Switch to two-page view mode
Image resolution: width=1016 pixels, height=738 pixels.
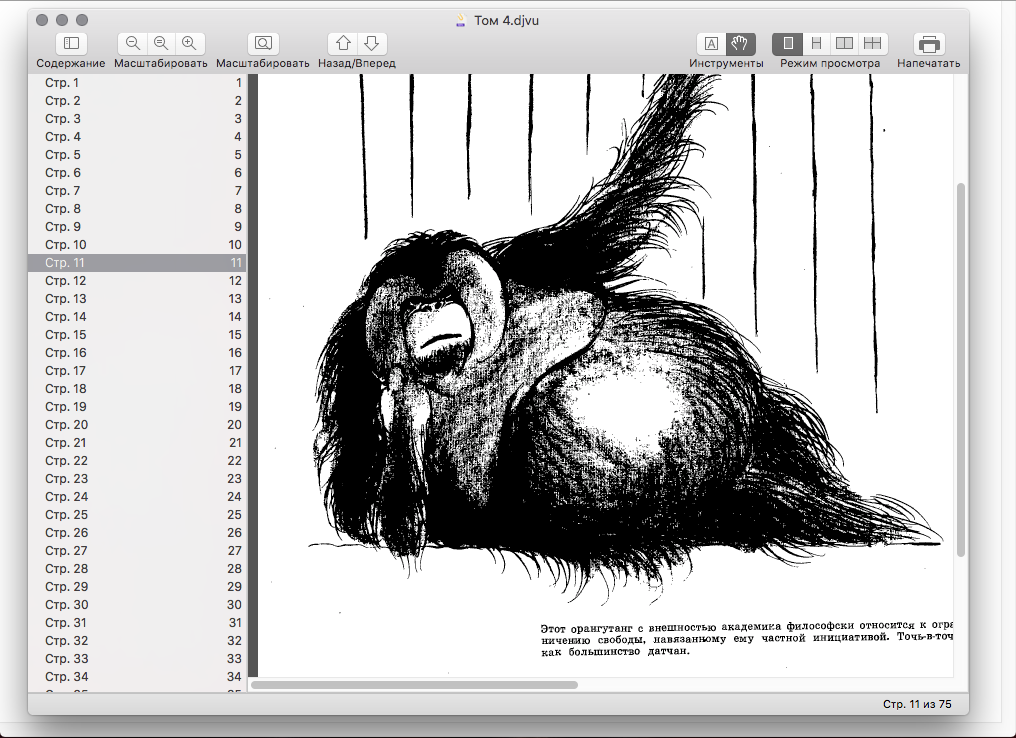844,43
